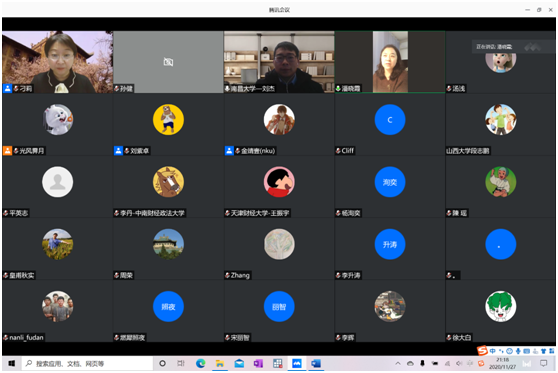Select the Zhang participant tile
The height and width of the screenshot is (373, 558).
[279, 249]
